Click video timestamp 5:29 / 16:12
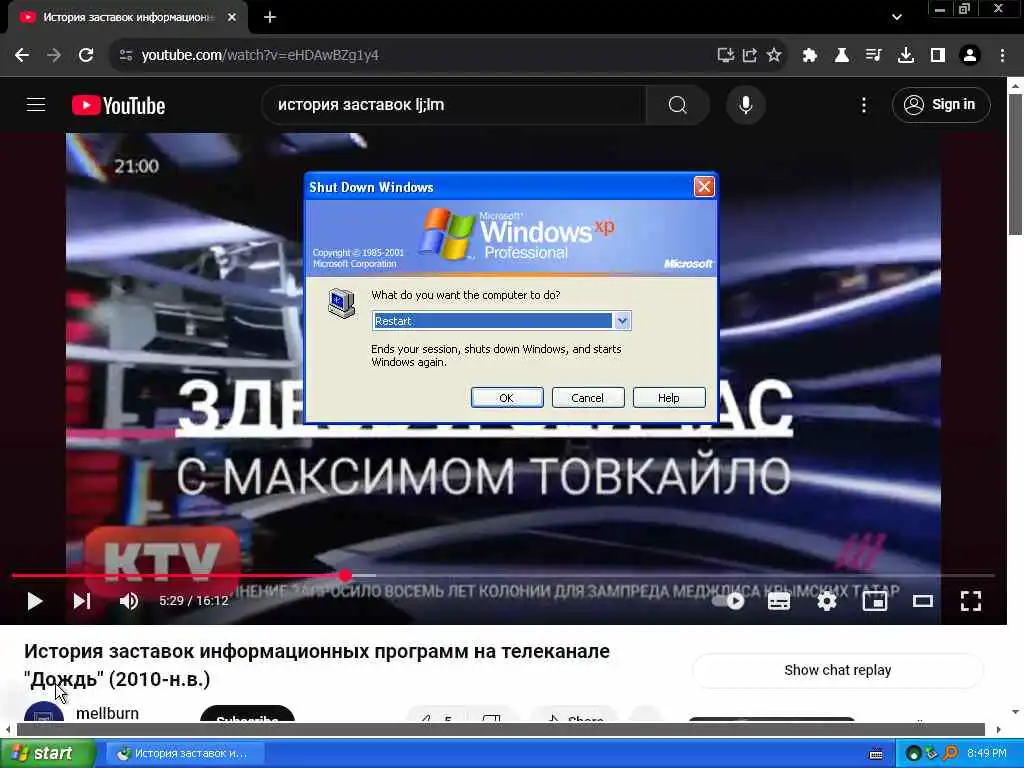 [194, 601]
